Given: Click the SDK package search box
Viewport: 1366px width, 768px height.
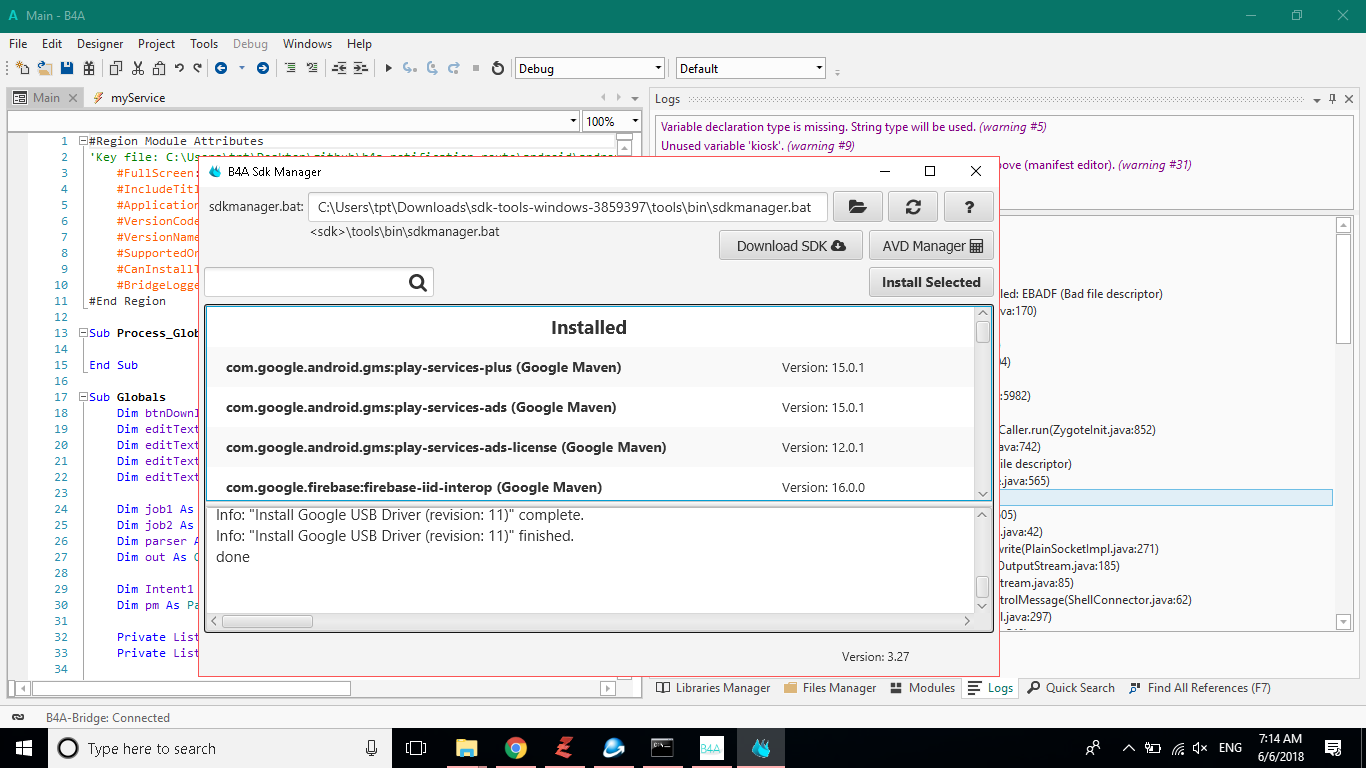Looking at the screenshot, I should (319, 283).
